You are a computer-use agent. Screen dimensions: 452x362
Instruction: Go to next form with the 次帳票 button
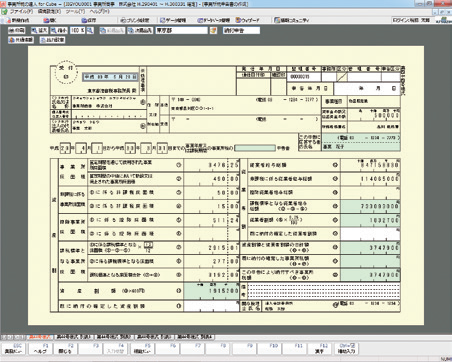coord(140,30)
